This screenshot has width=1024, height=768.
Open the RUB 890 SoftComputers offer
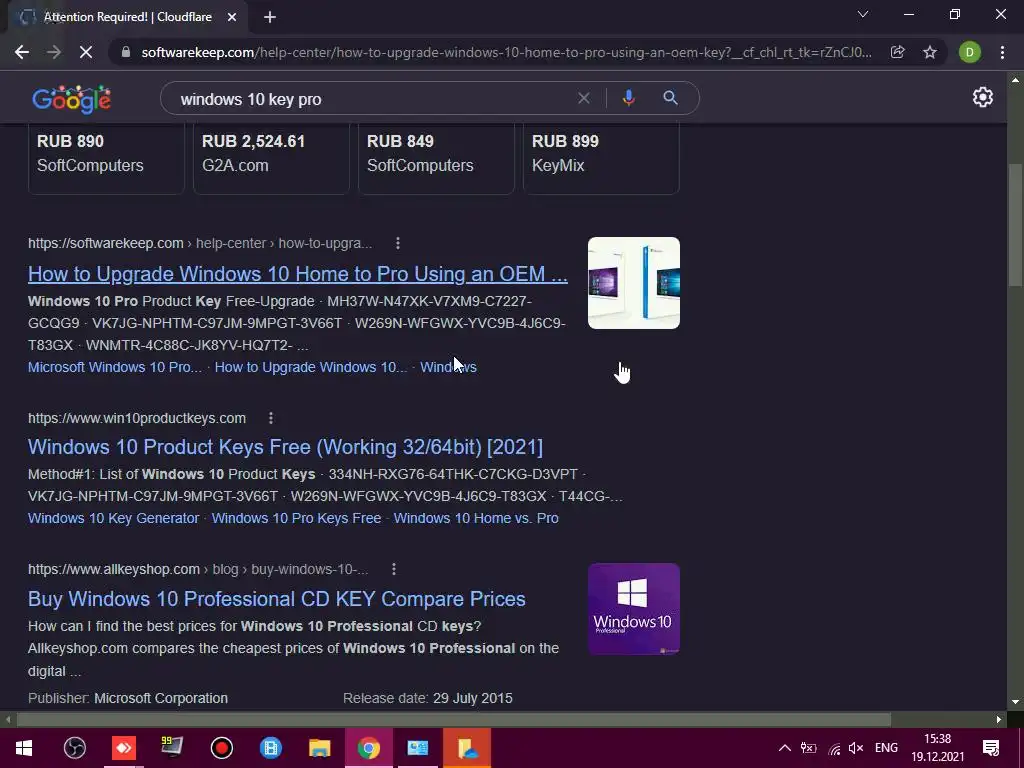106,158
